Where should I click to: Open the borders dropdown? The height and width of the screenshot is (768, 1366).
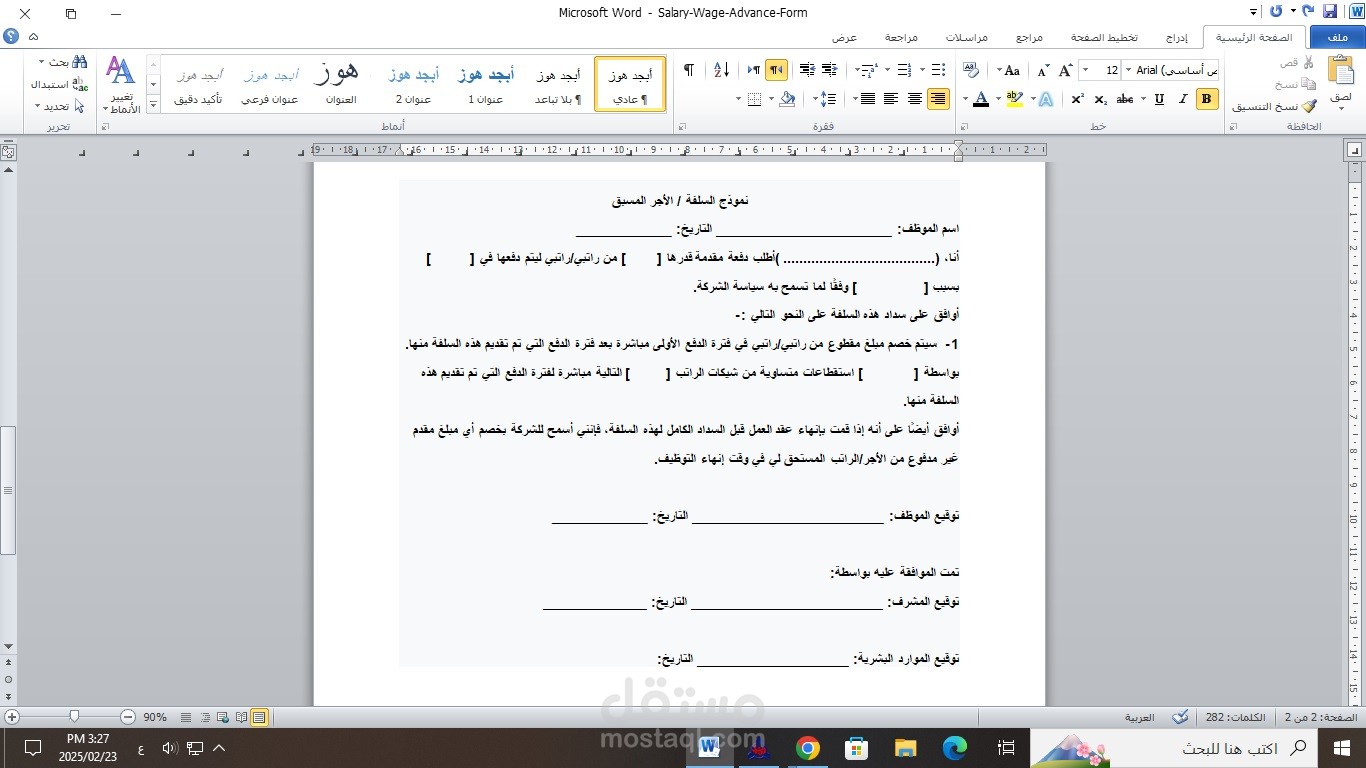click(740, 99)
